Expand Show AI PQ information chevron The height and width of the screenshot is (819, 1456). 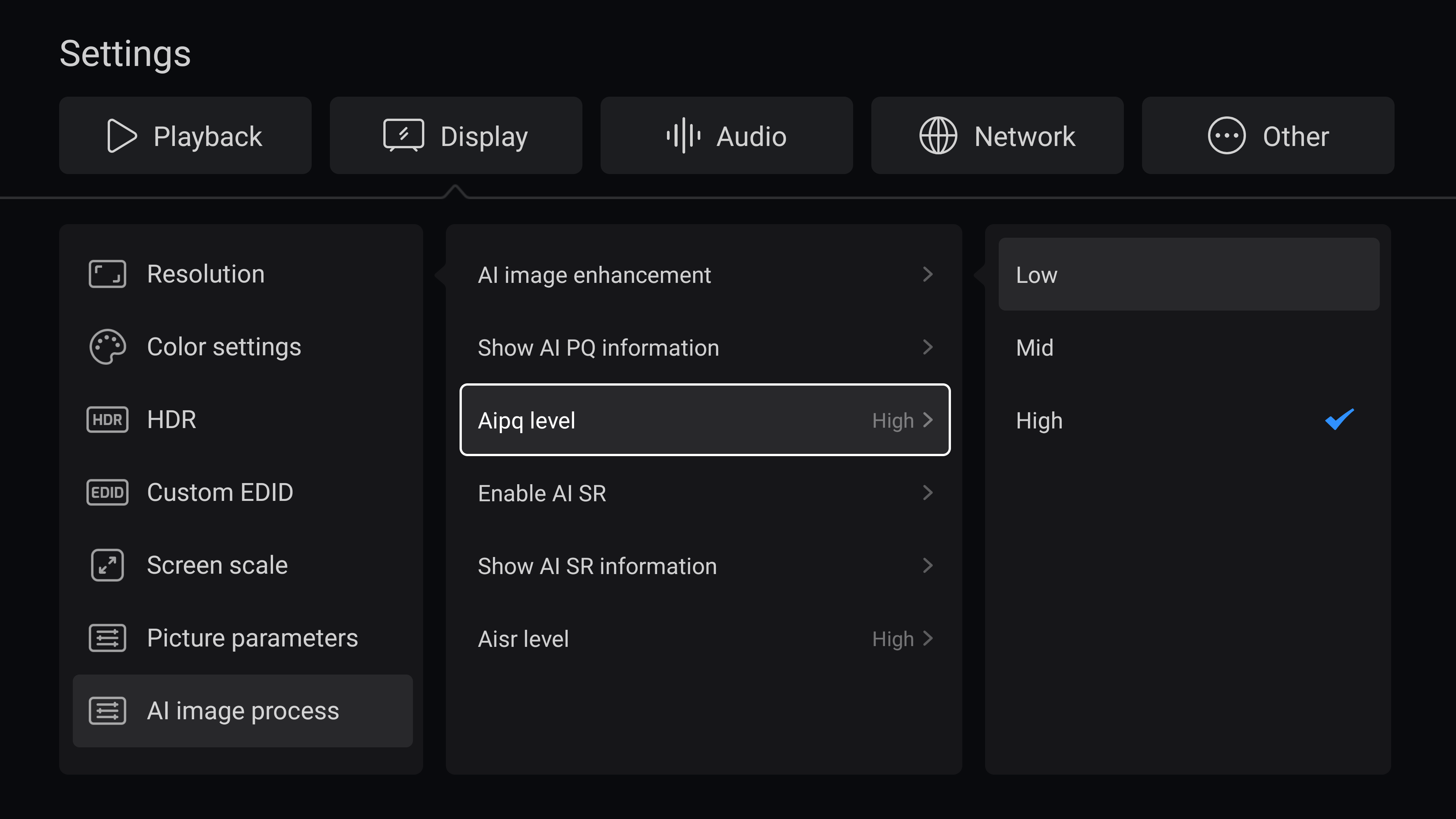(927, 347)
